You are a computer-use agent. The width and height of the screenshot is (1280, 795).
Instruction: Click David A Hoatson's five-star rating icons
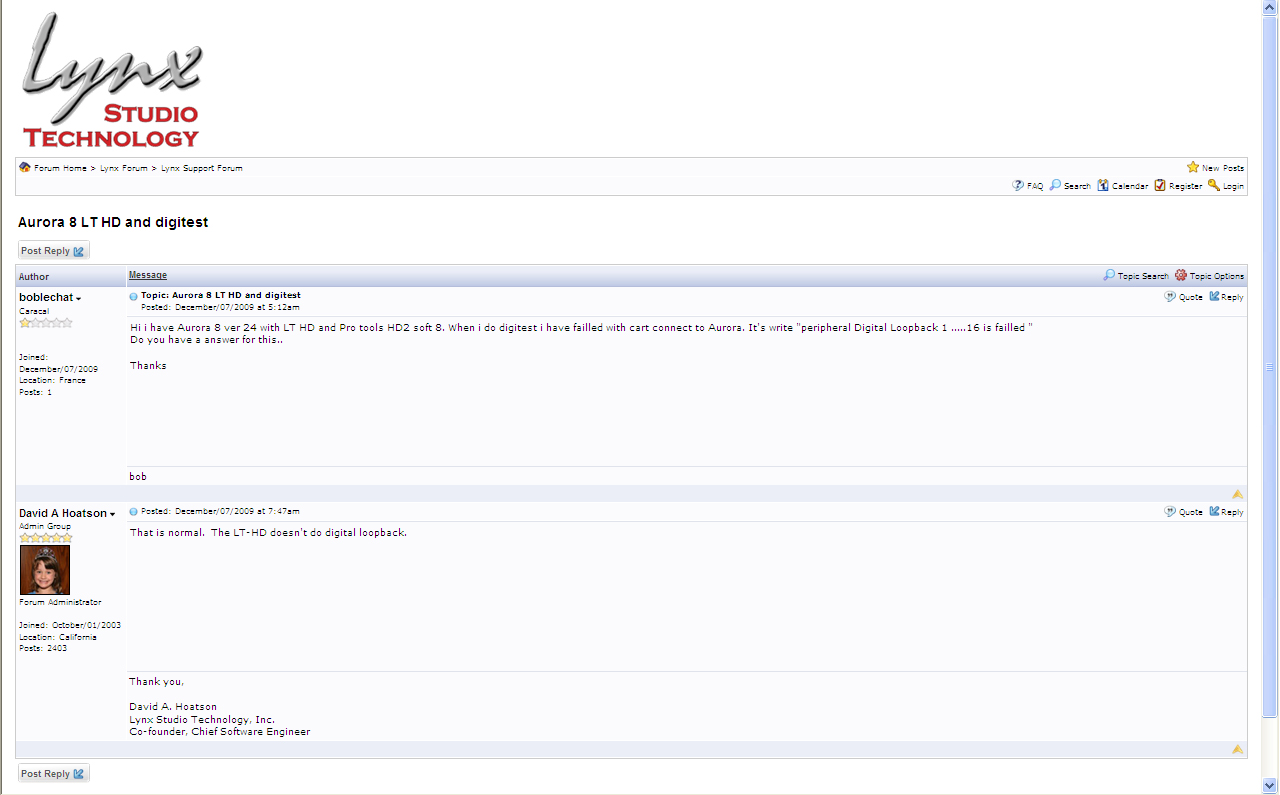[46, 538]
